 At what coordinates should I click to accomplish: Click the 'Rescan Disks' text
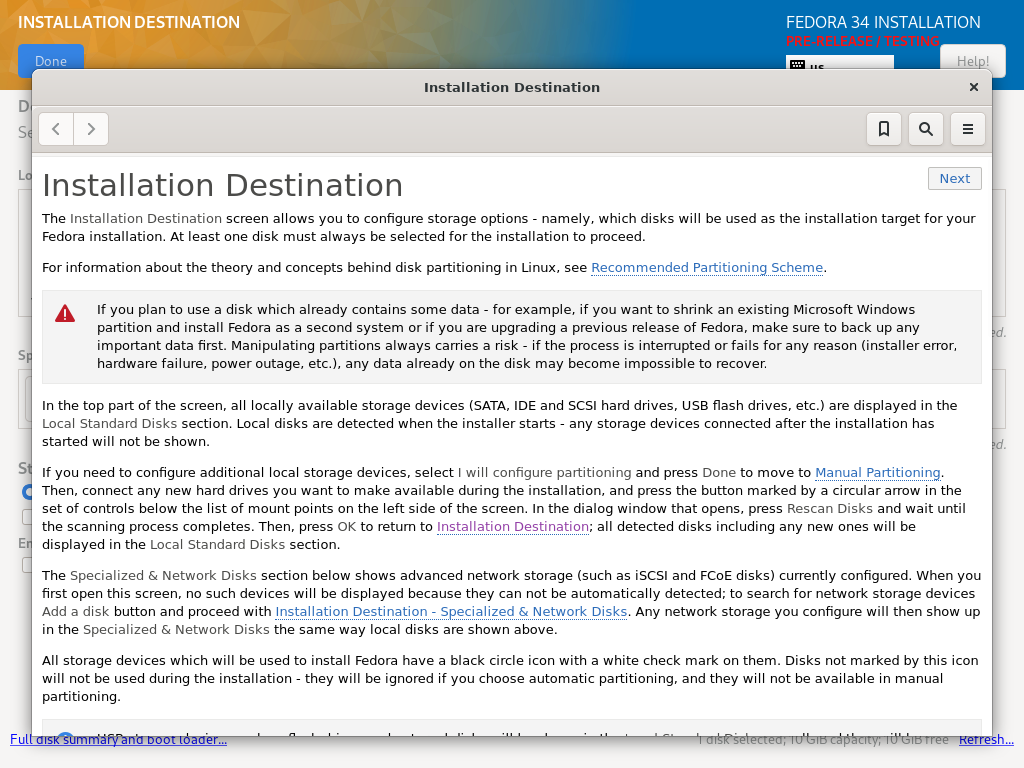click(x=829, y=509)
